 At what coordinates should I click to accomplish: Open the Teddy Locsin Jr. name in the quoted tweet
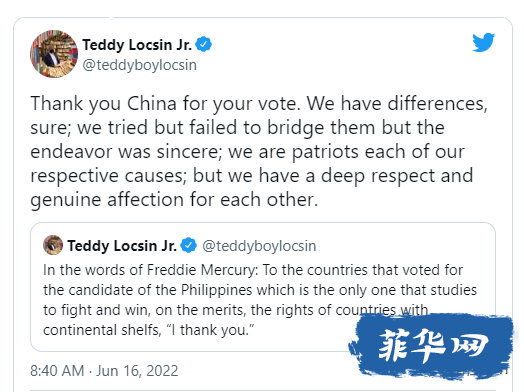(x=122, y=246)
